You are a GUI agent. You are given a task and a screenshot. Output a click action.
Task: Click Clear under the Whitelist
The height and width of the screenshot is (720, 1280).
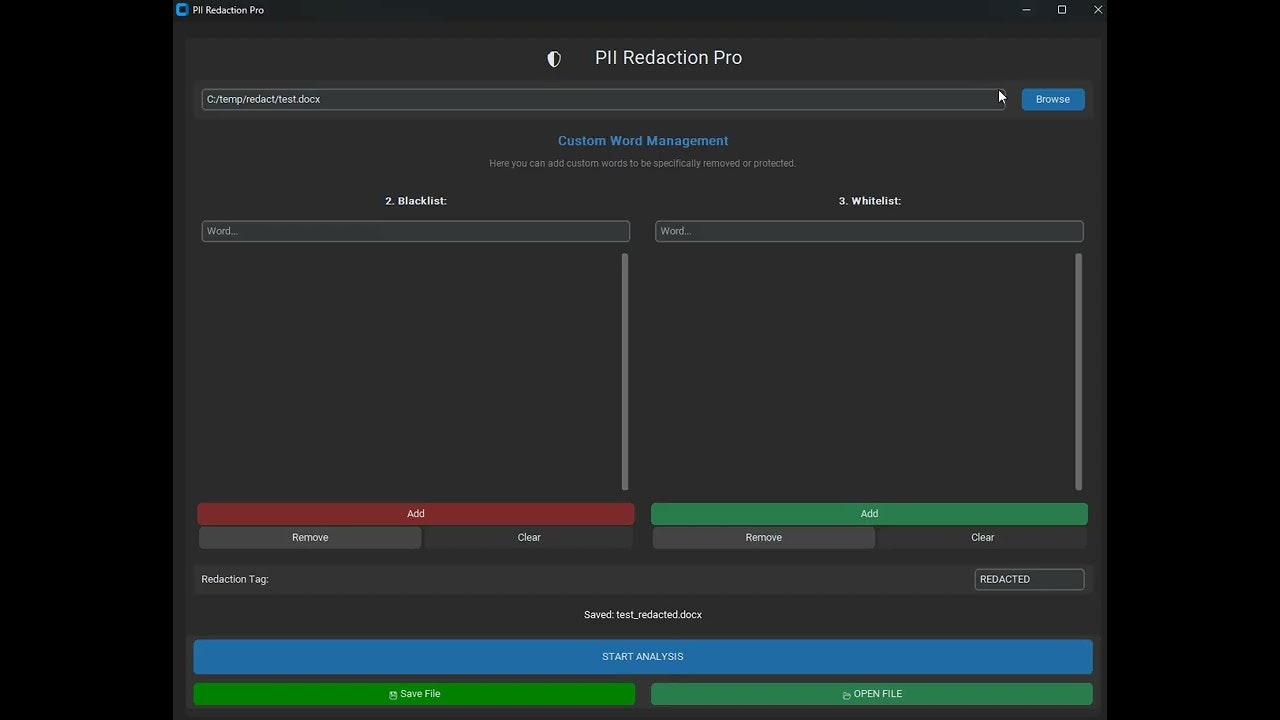[x=983, y=538]
